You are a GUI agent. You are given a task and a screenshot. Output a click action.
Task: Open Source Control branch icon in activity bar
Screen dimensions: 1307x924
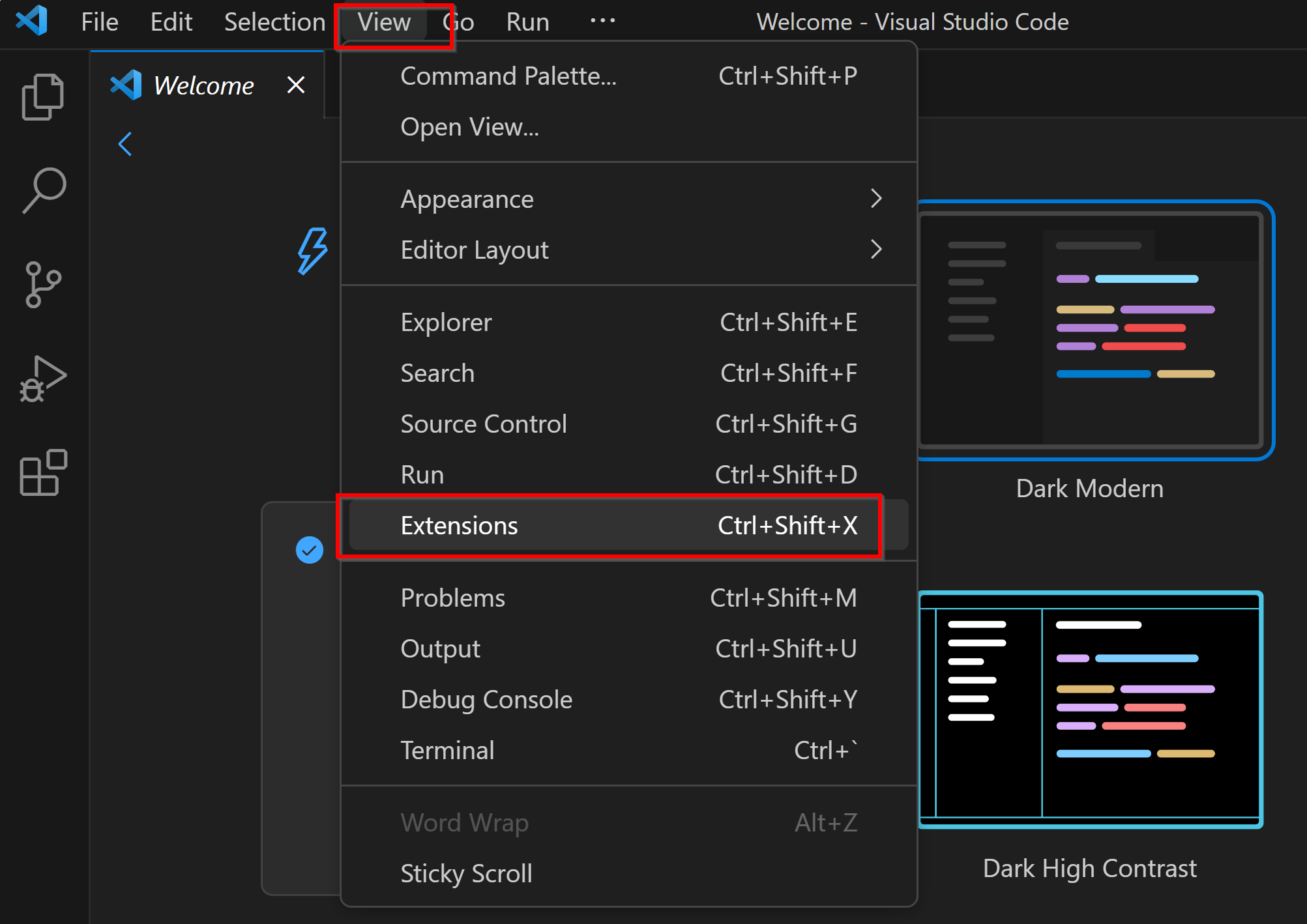point(43,285)
